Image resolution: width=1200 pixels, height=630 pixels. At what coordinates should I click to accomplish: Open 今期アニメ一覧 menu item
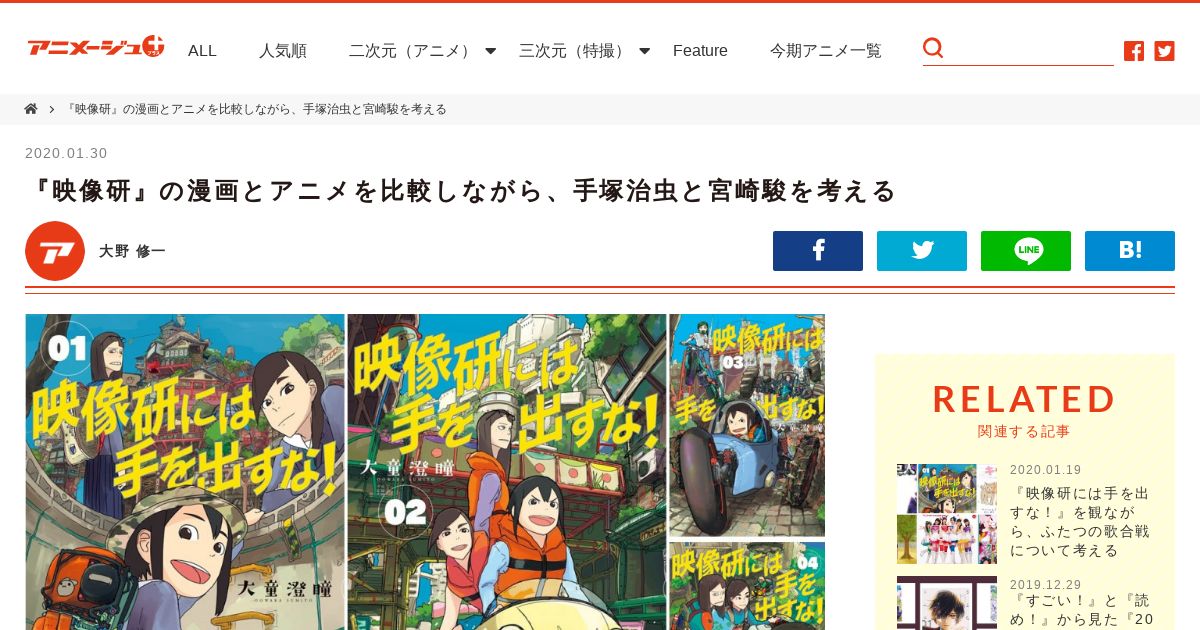(826, 51)
